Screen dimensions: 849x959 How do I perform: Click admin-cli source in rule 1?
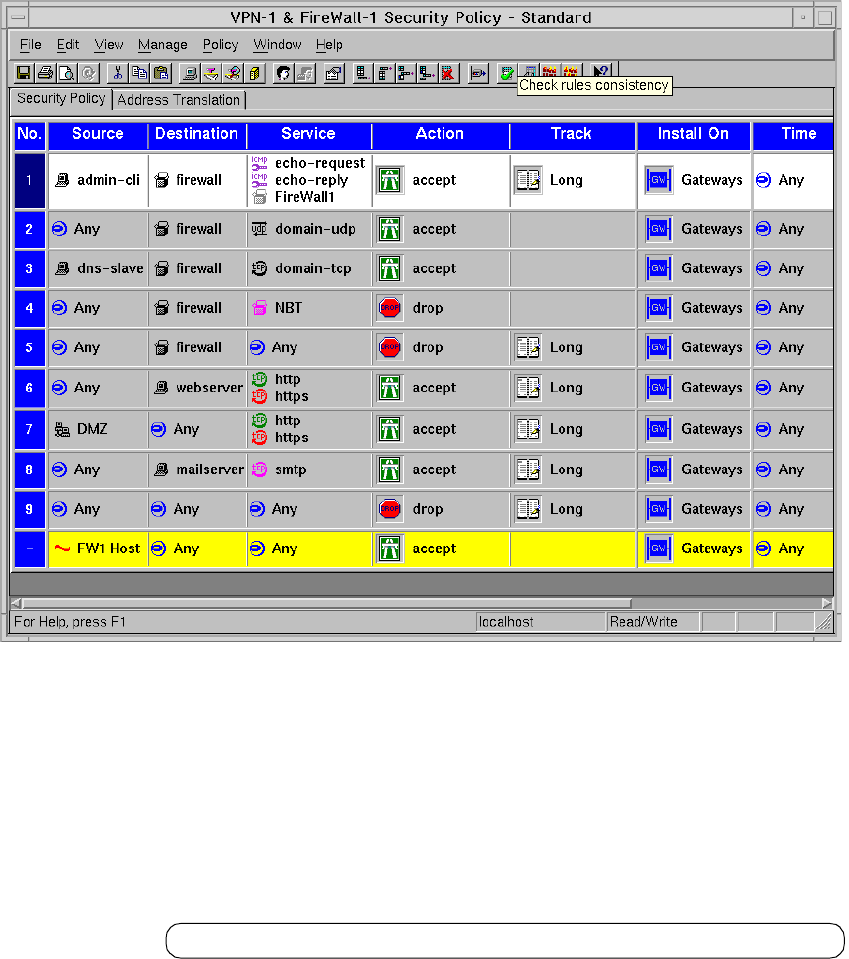(x=97, y=180)
